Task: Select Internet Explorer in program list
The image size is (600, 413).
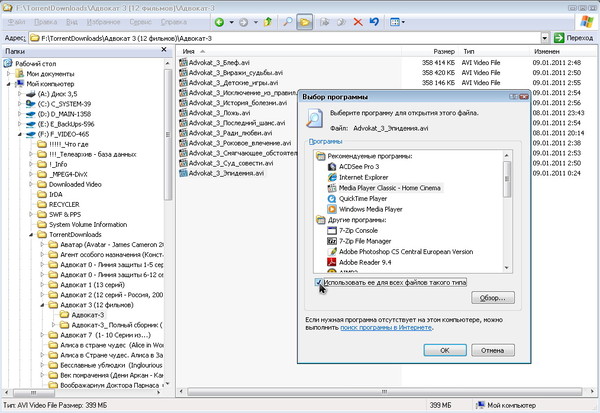Action: [363, 177]
